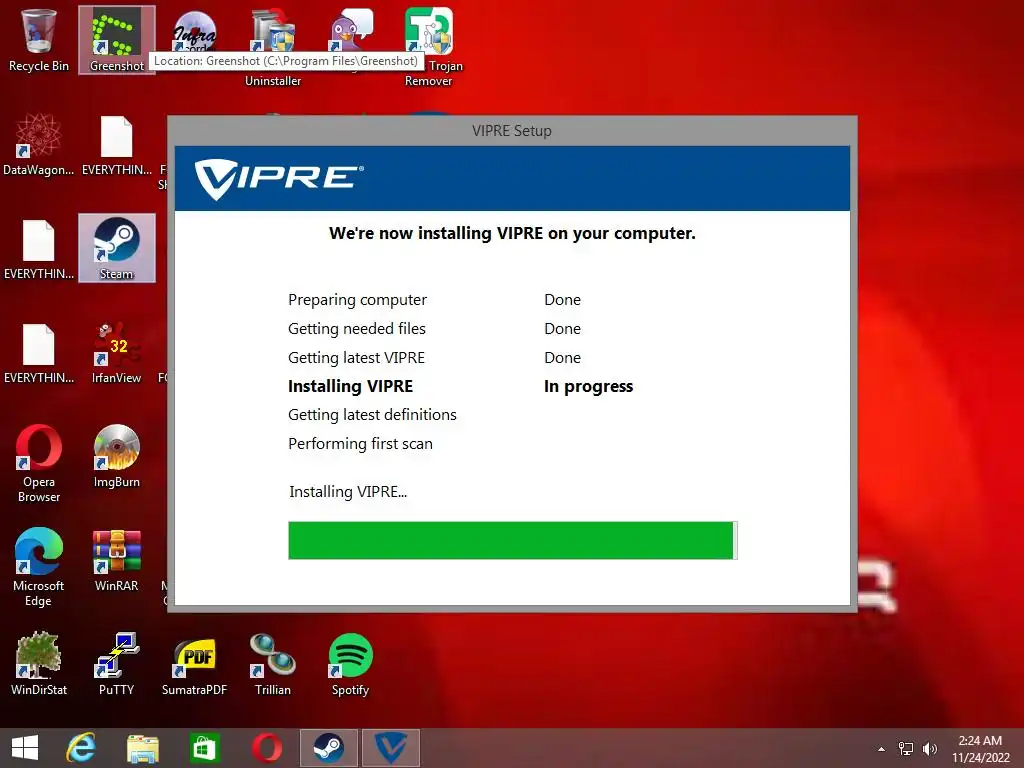The height and width of the screenshot is (768, 1024).
Task: Show hidden system tray icons
Action: pos(882,749)
